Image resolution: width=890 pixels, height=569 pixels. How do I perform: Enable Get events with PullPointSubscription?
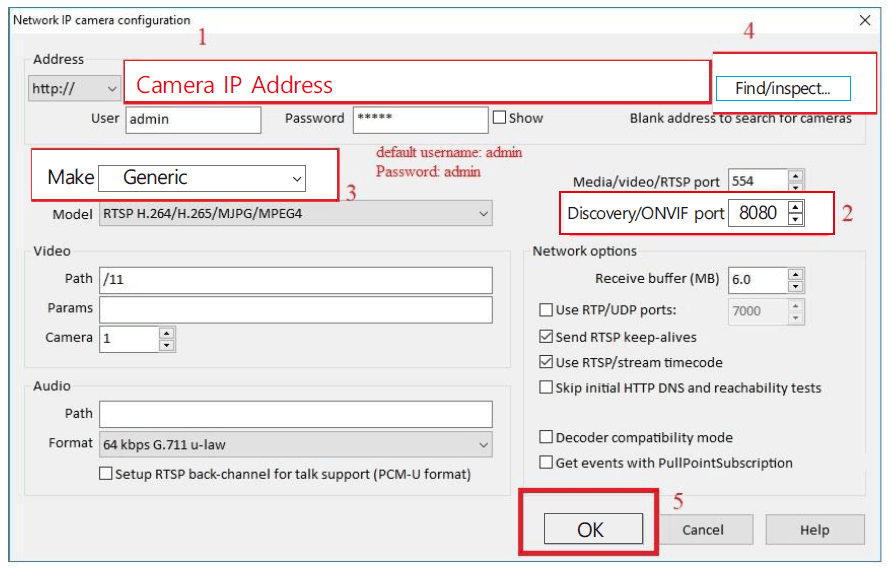[546, 463]
